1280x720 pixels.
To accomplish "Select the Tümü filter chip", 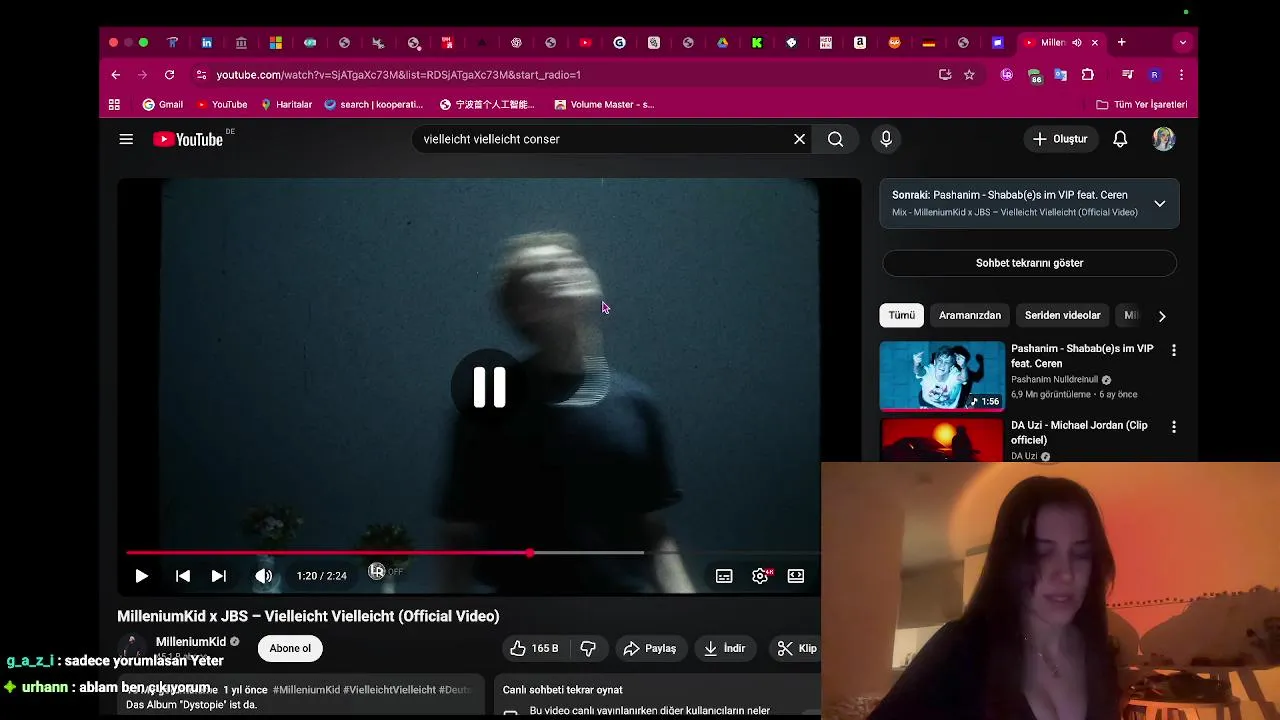I will 902,315.
